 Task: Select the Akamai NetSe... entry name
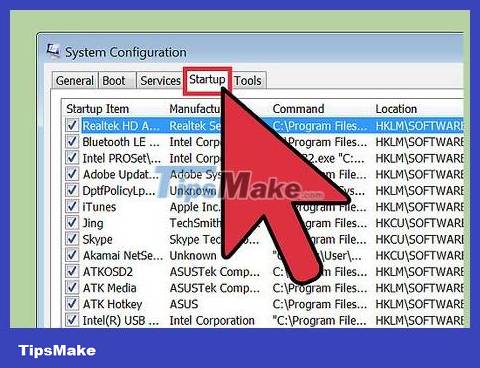pyautogui.click(x=123, y=256)
